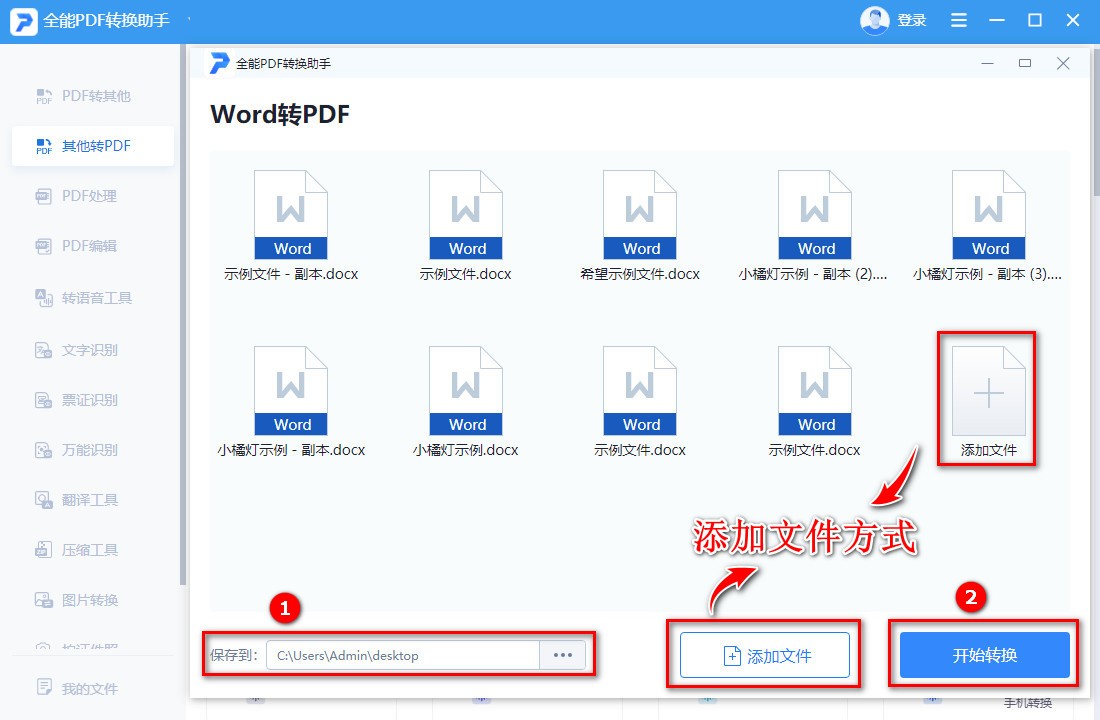Start conversion with 开始转换 button

coord(984,655)
